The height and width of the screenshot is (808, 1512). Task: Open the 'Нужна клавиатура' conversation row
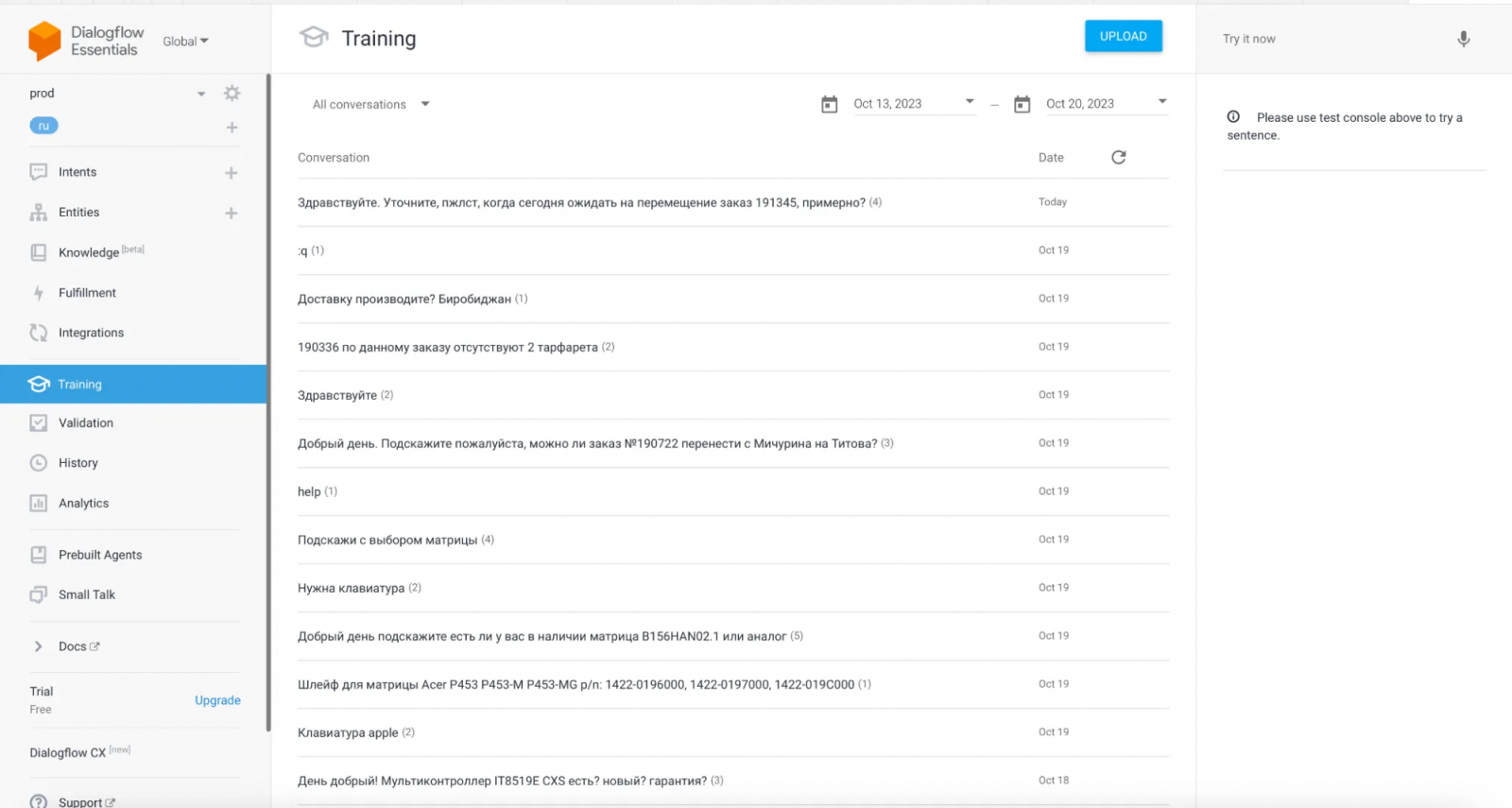pyautogui.click(x=351, y=588)
